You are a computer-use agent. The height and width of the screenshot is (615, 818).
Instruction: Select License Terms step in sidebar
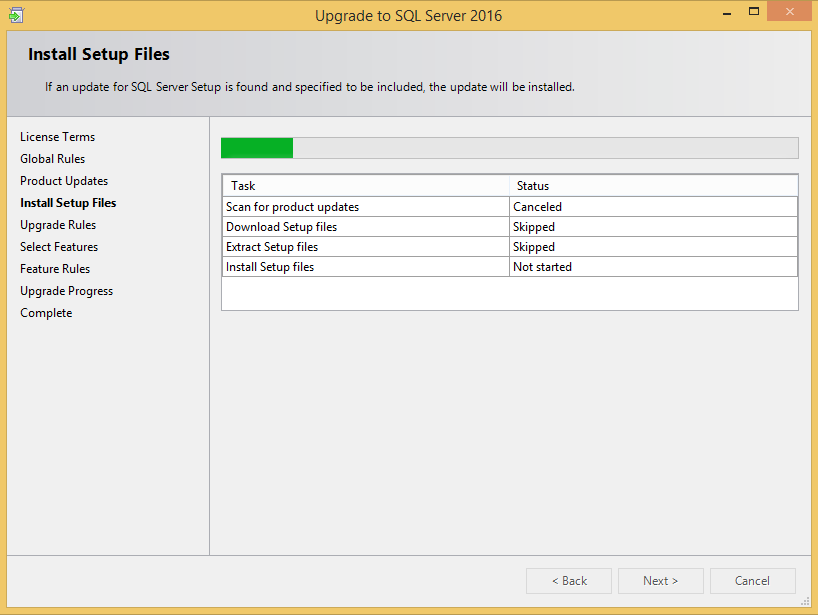coord(57,137)
